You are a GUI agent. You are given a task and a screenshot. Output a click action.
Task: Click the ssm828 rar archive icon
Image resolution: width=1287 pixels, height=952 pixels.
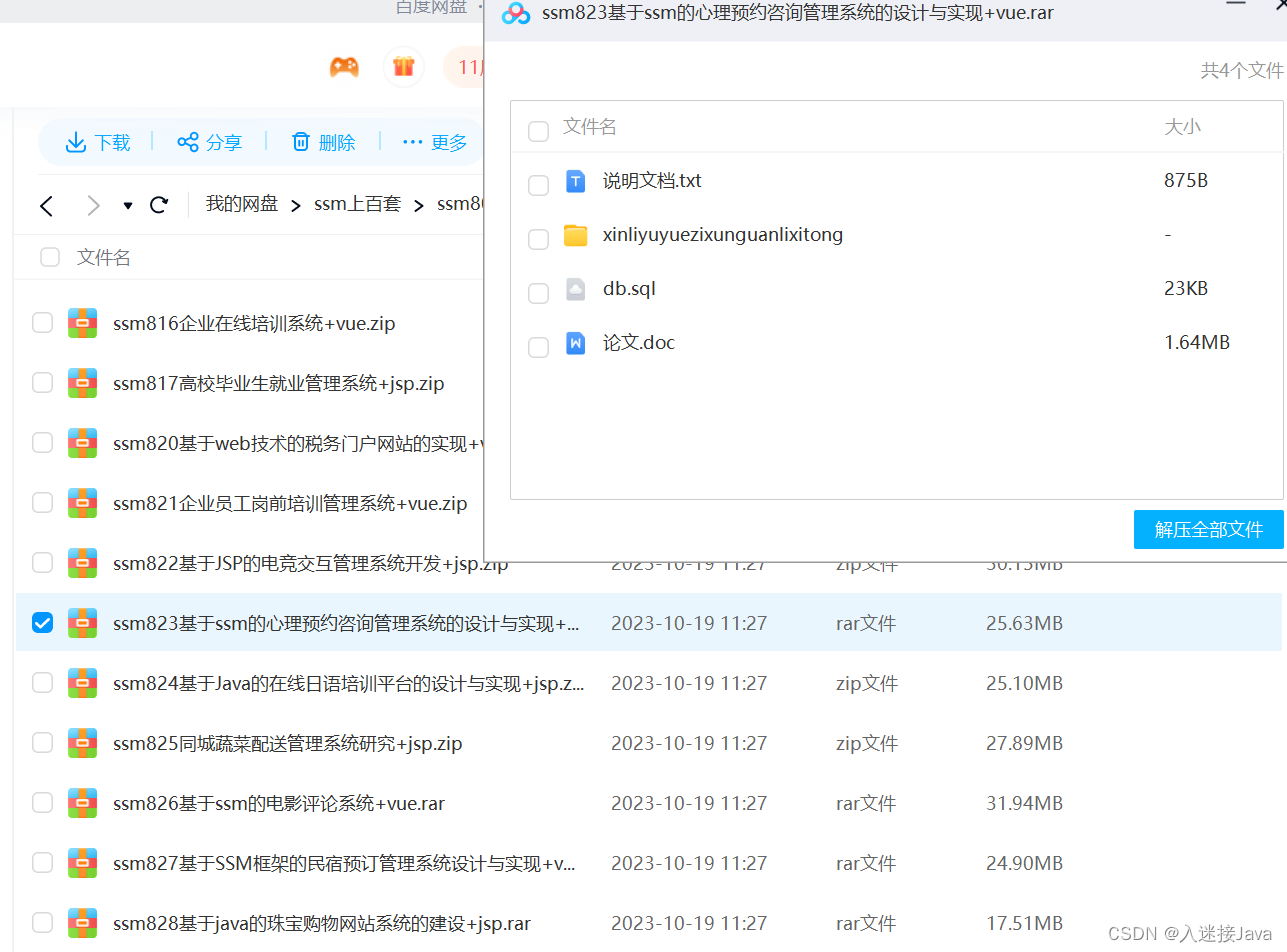(x=83, y=923)
